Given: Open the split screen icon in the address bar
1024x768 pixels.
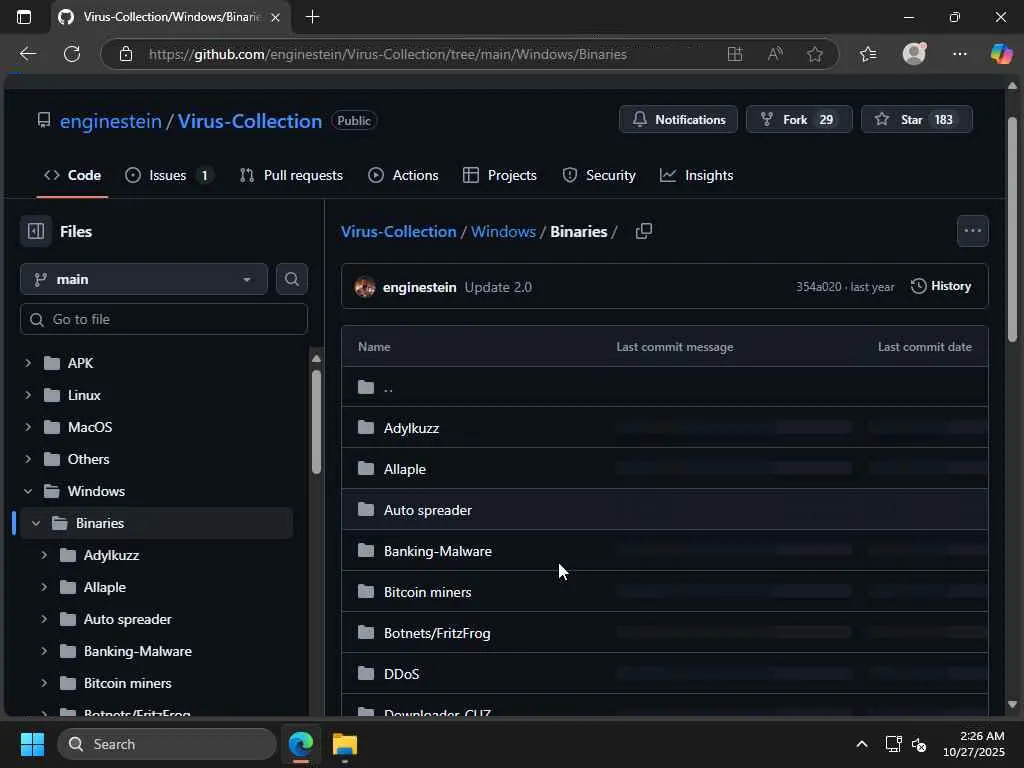Looking at the screenshot, I should (x=735, y=54).
